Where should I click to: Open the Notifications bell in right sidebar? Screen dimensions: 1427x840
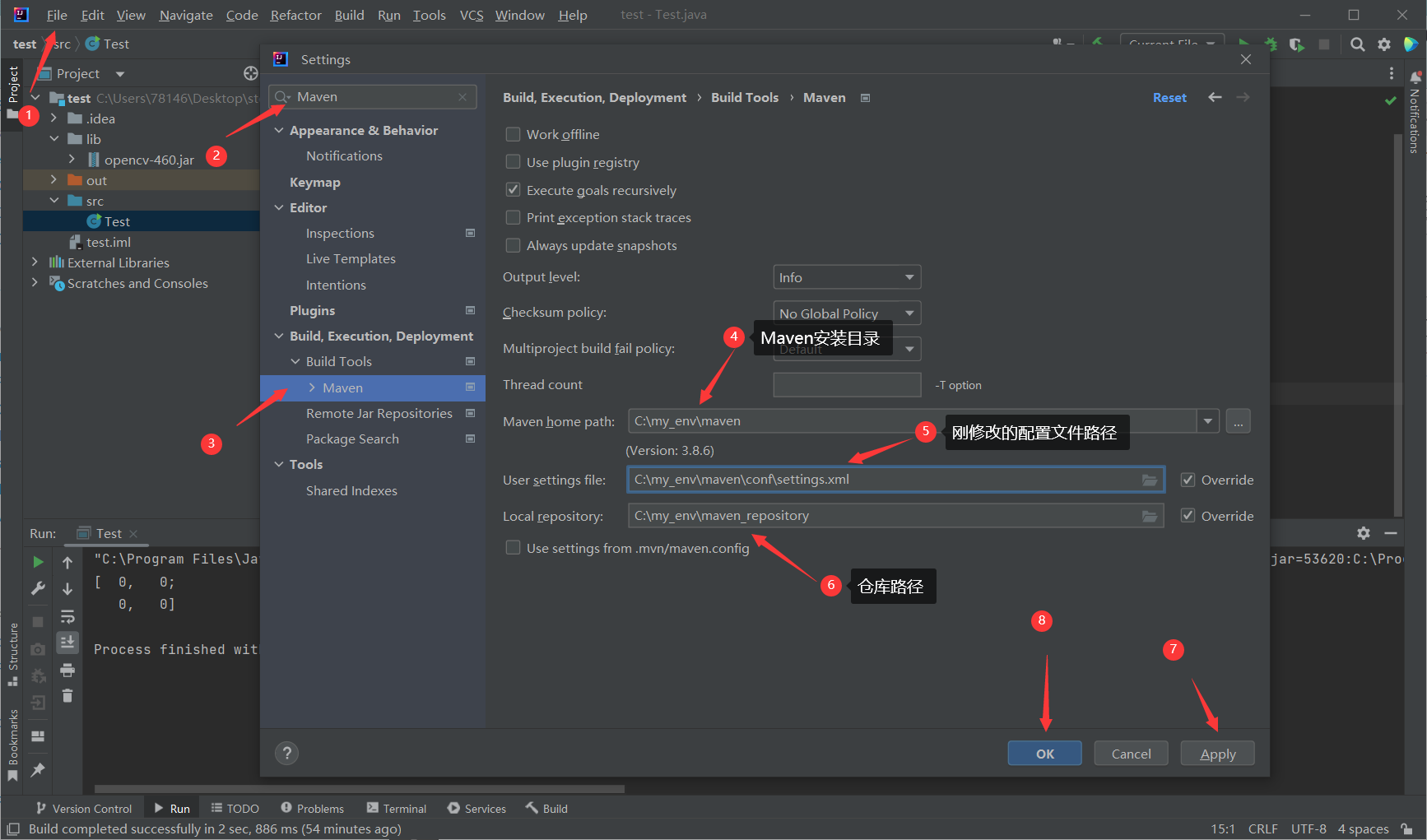1415,77
